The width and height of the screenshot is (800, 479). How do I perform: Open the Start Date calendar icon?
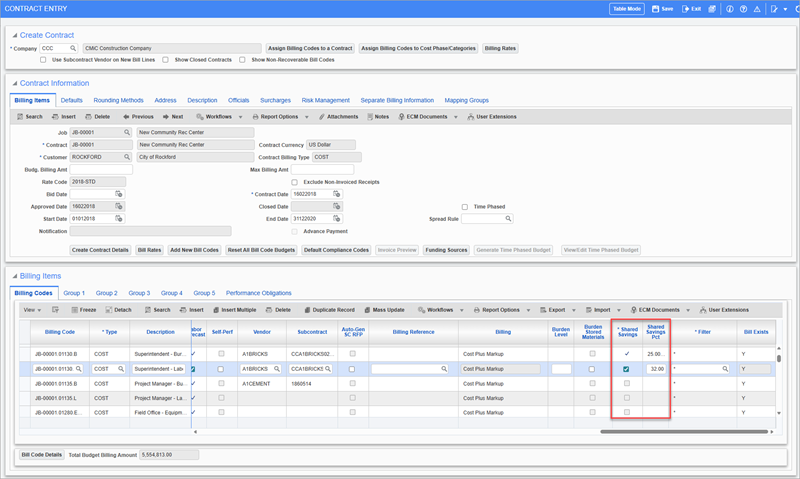pos(119,218)
